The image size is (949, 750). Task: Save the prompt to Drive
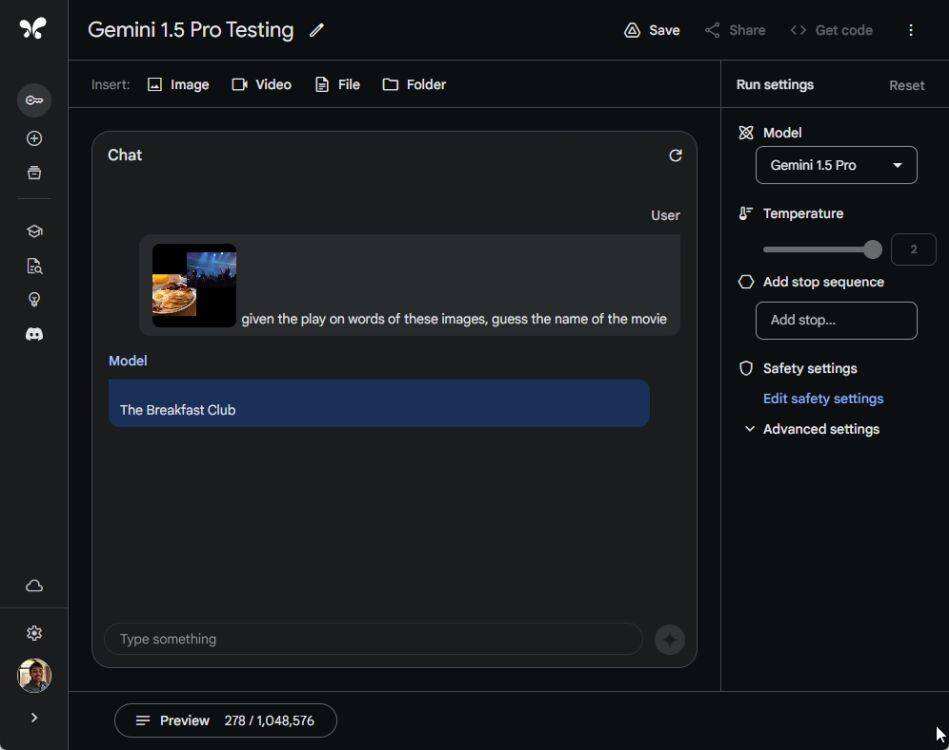(x=651, y=30)
